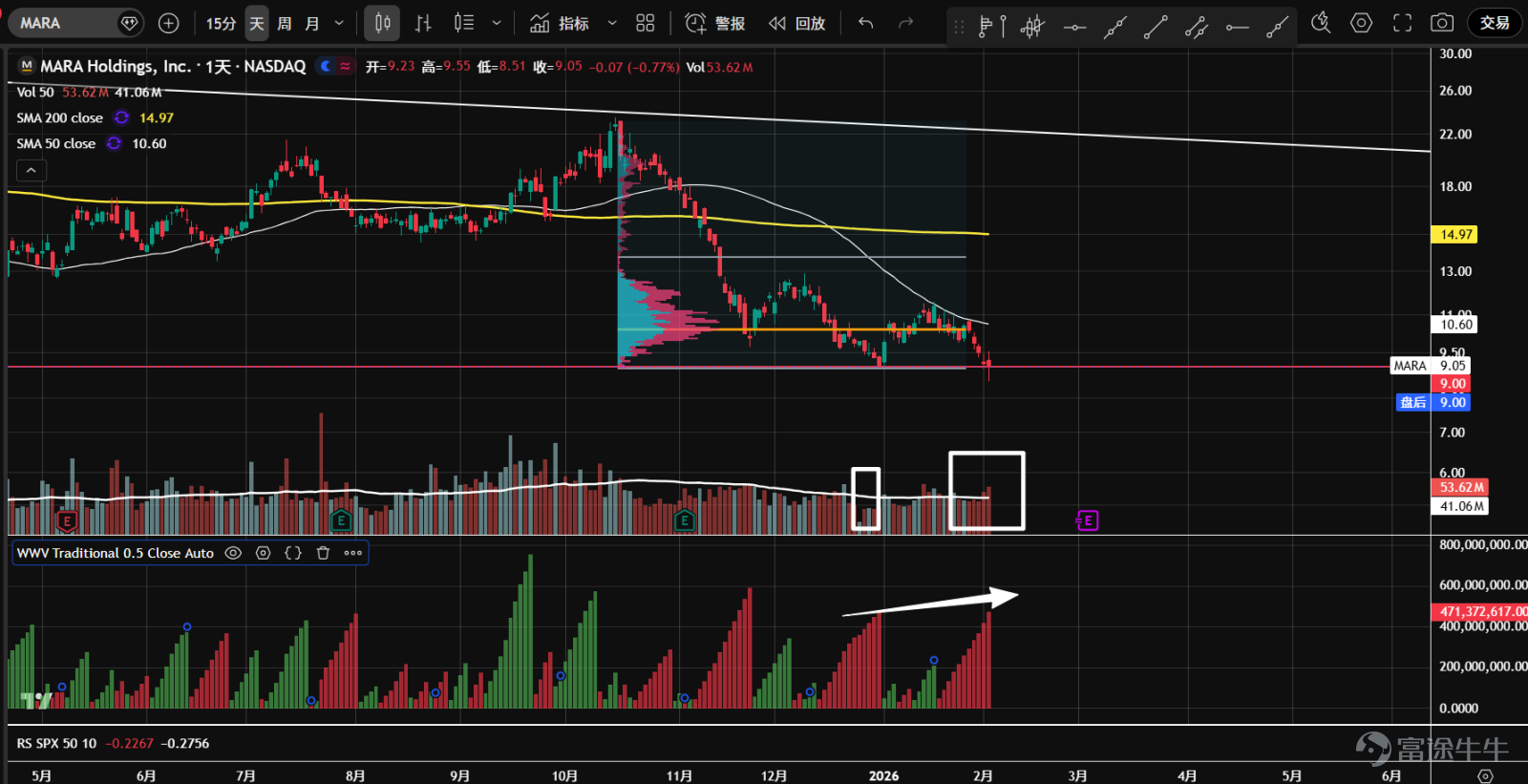
Task: Select the 月 monthly timeframe
Action: (312, 23)
